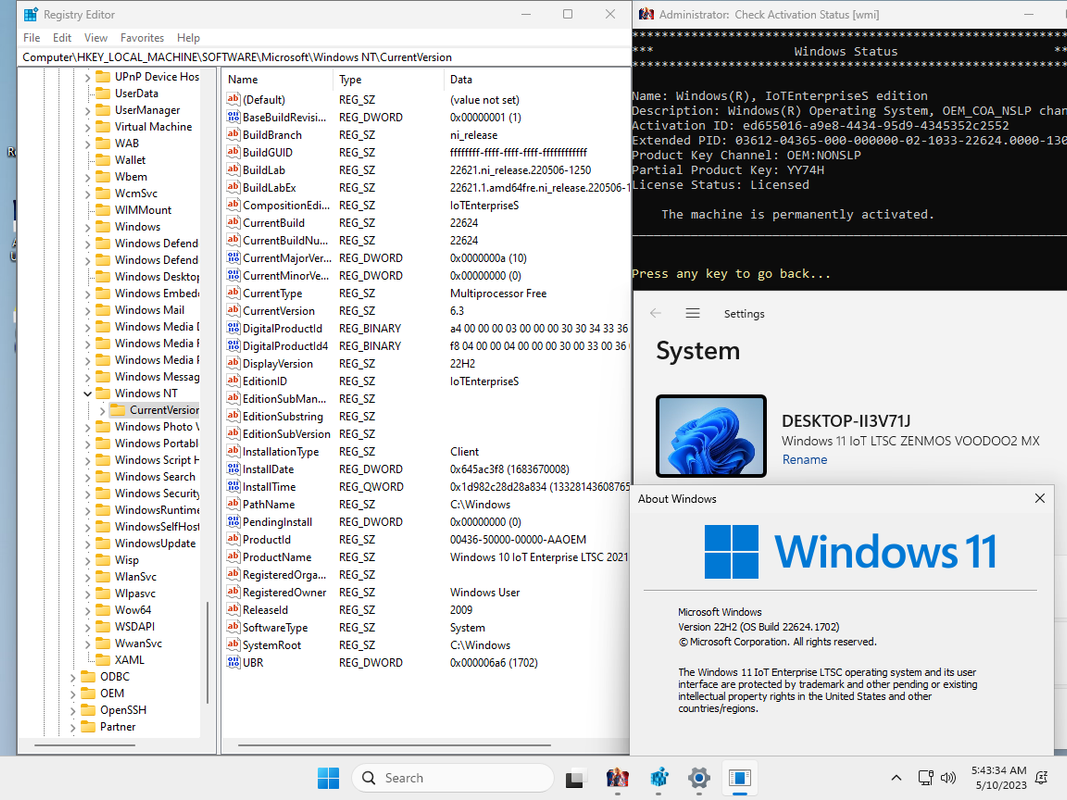Screen dimensions: 1067x800
Task: Click the DisplayVersion string value icon
Action: (233, 364)
